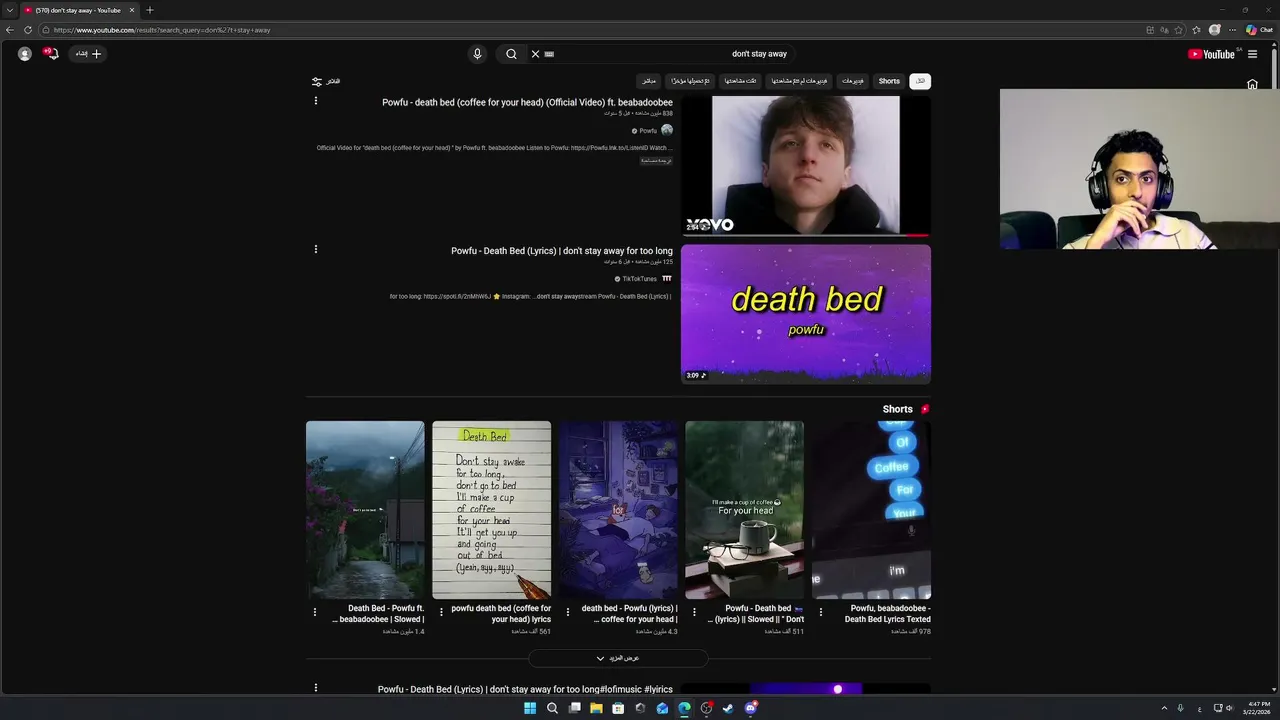The image size is (1280, 720).
Task: Open options for 'Death Bed - Powfu ft. beabadoobee | Slowed' short
Action: pos(315,612)
